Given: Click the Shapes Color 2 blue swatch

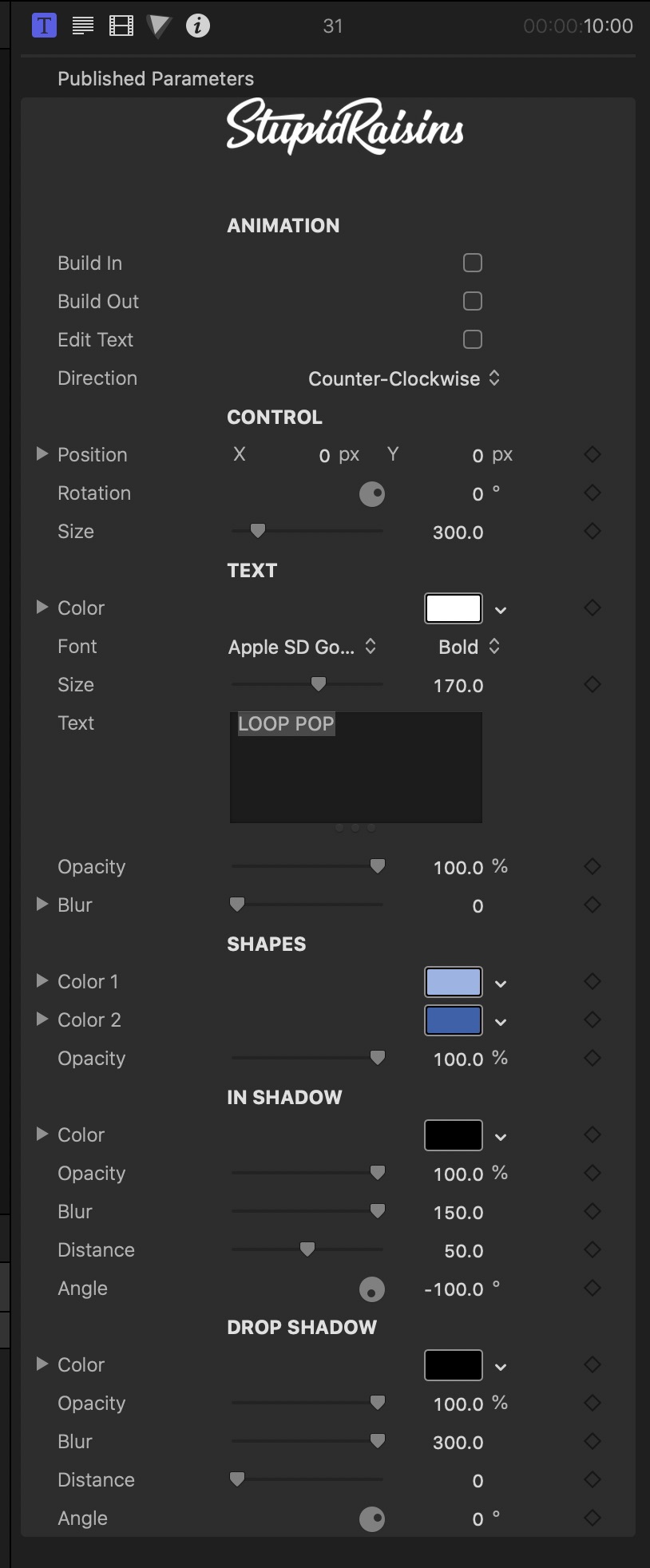Looking at the screenshot, I should [x=454, y=1020].
